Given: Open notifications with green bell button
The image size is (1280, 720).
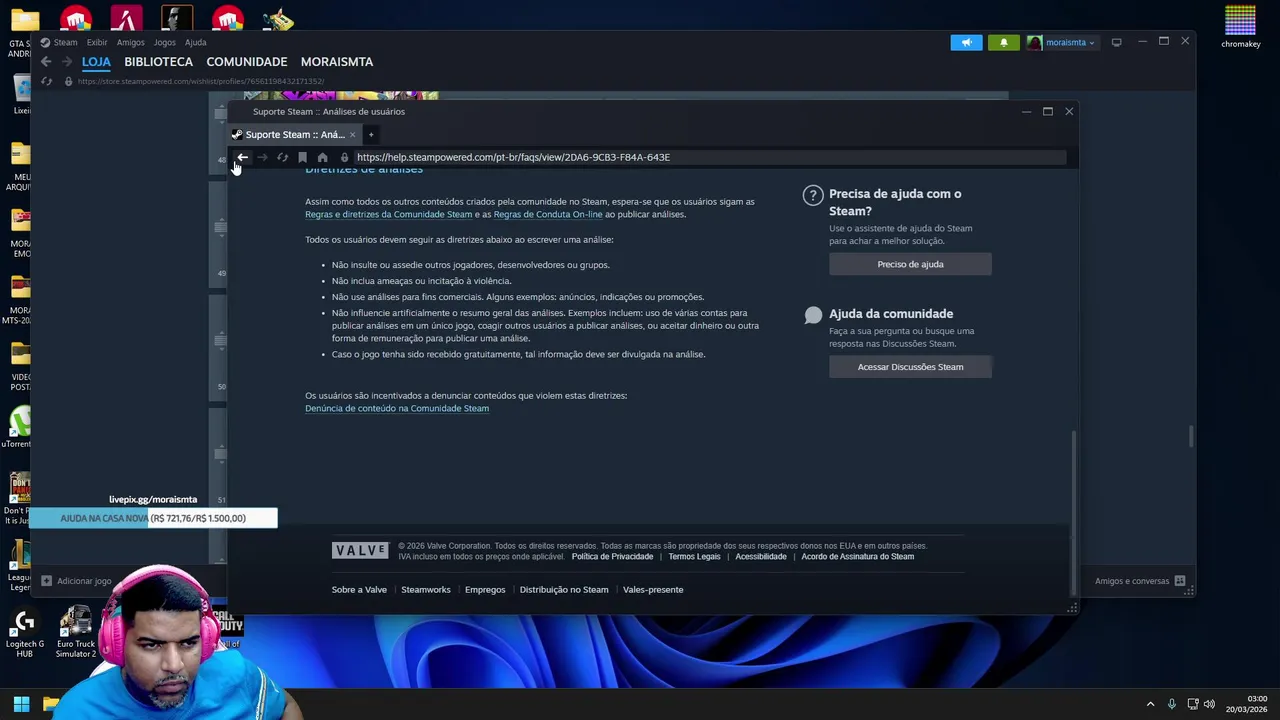Looking at the screenshot, I should coord(1003,42).
